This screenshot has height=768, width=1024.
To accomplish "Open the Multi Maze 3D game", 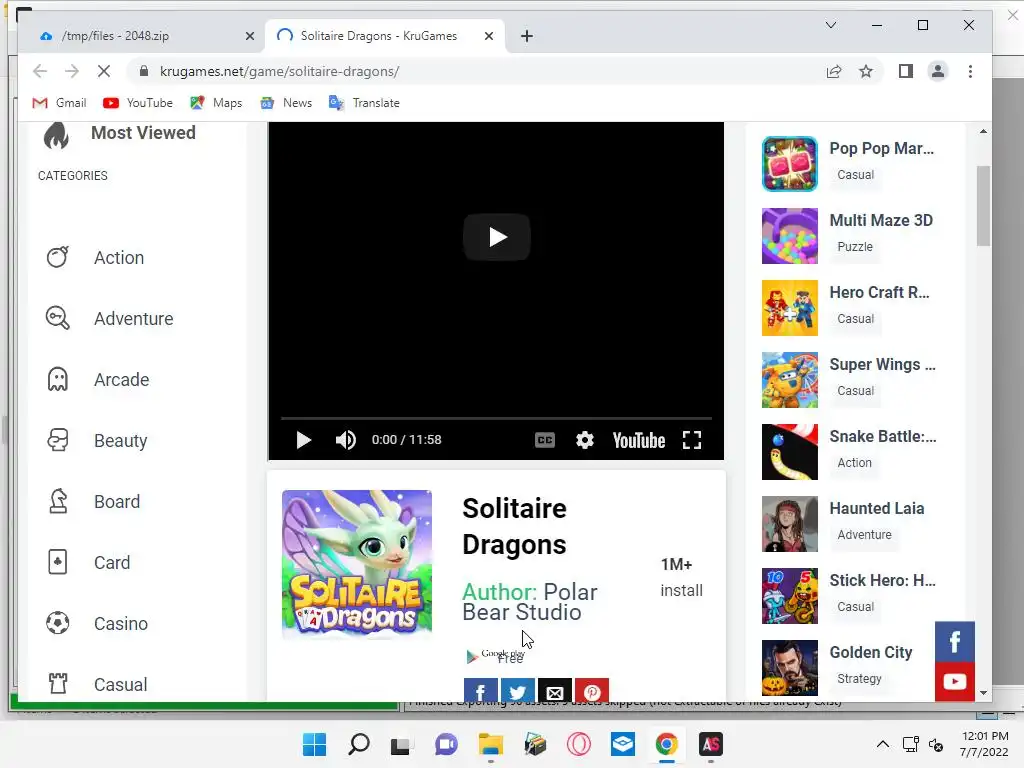I will (881, 220).
